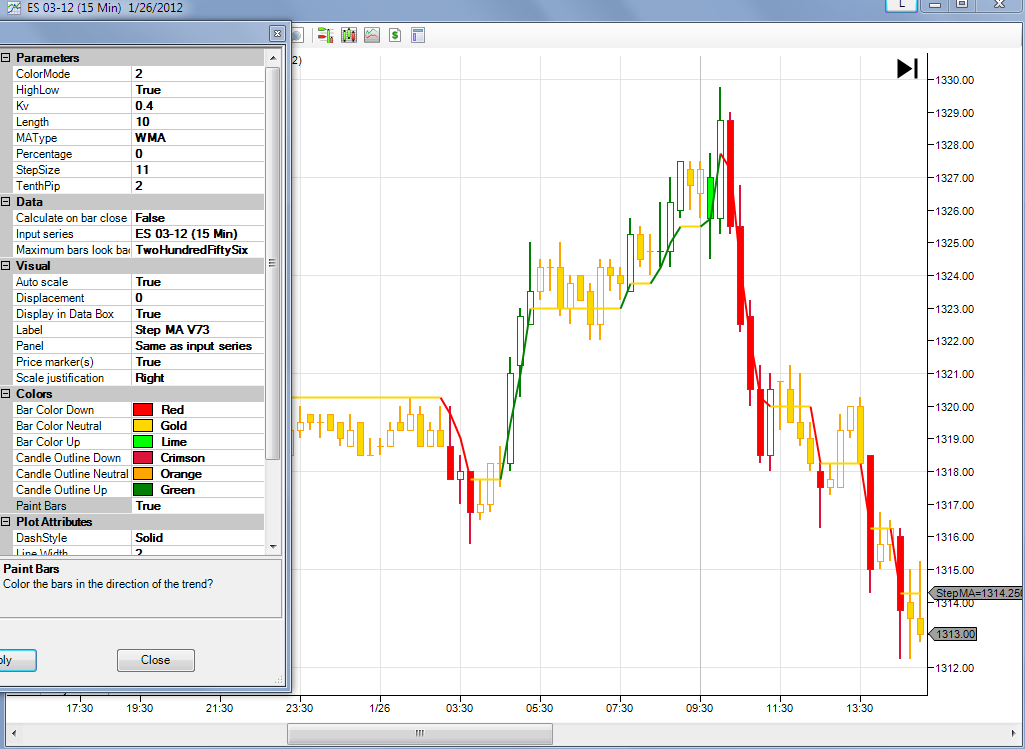Open Chart Trader from red-green arrows icon
Screen dimensions: 1025x749
tap(325, 35)
